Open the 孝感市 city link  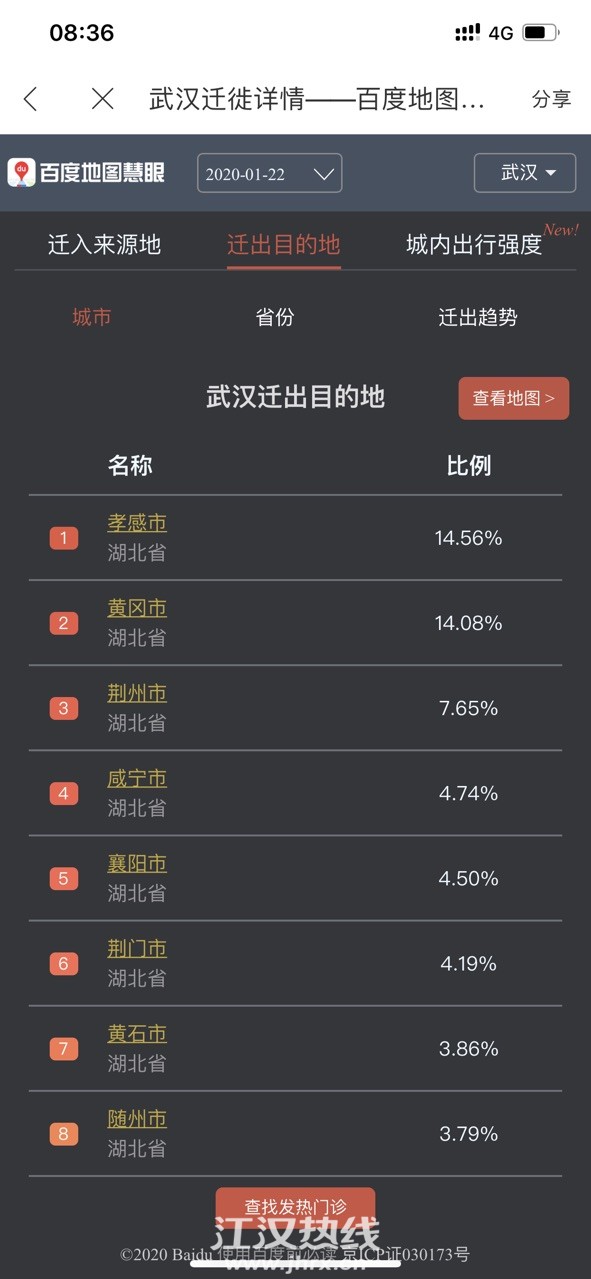(x=137, y=523)
